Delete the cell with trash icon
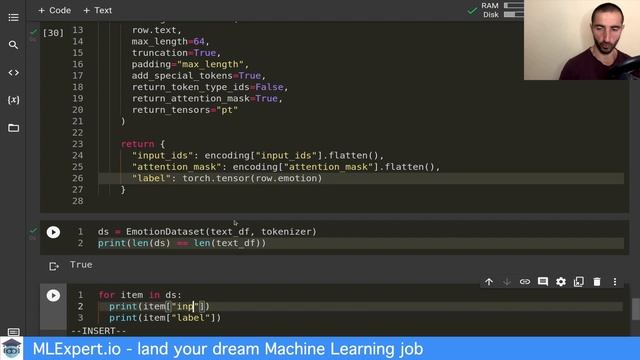Image resolution: width=640 pixels, height=360 pixels. pyautogui.click(x=597, y=282)
